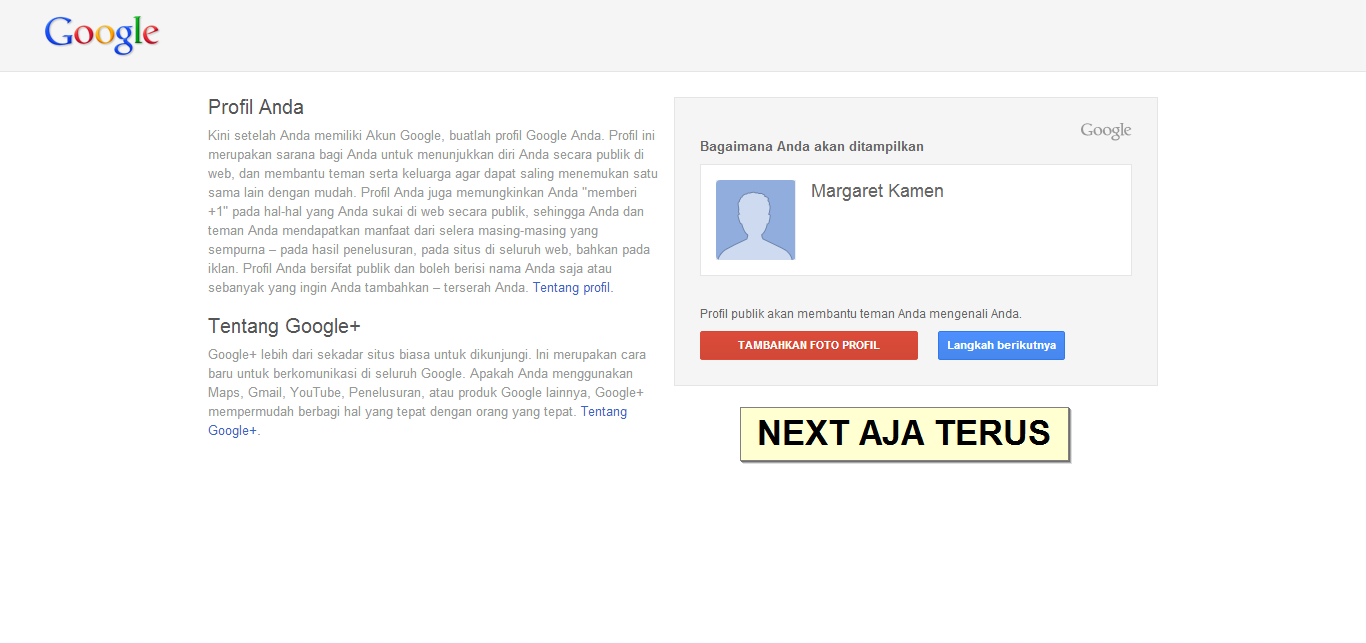Click the default profile avatar picture
The width and height of the screenshot is (1366, 643).
[x=756, y=220]
